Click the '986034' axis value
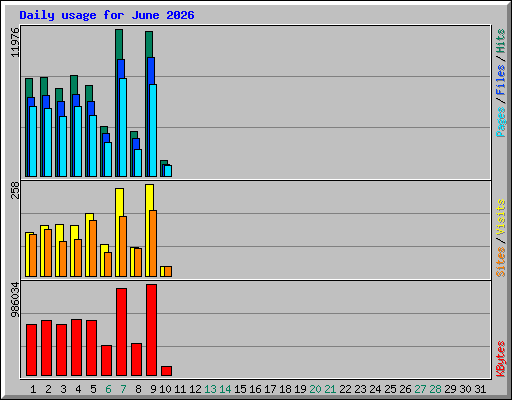Screen dimensions: 512x400 (x=15, y=300)
